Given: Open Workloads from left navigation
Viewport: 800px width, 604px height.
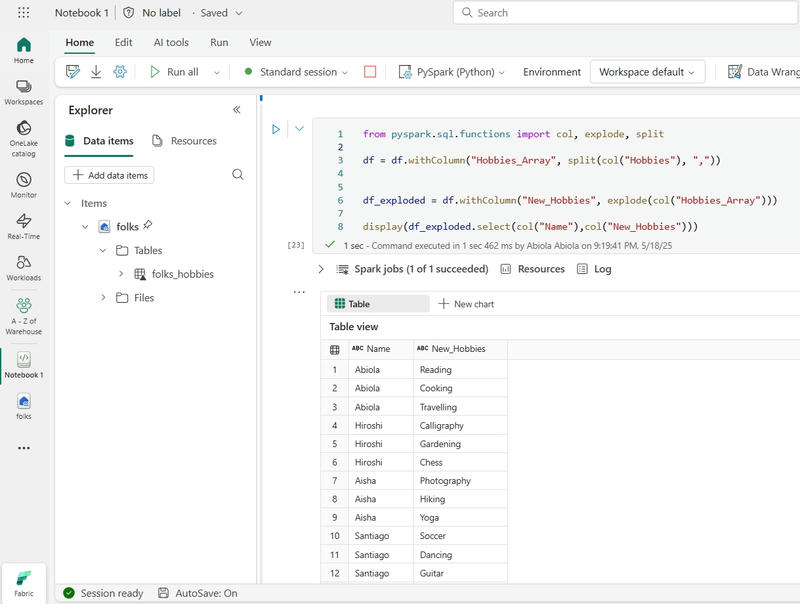Looking at the screenshot, I should point(23,267).
